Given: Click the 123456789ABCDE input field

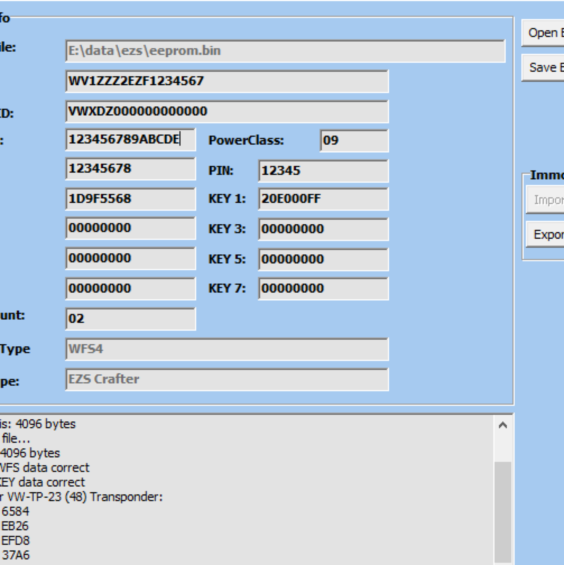Looking at the screenshot, I should (130, 139).
